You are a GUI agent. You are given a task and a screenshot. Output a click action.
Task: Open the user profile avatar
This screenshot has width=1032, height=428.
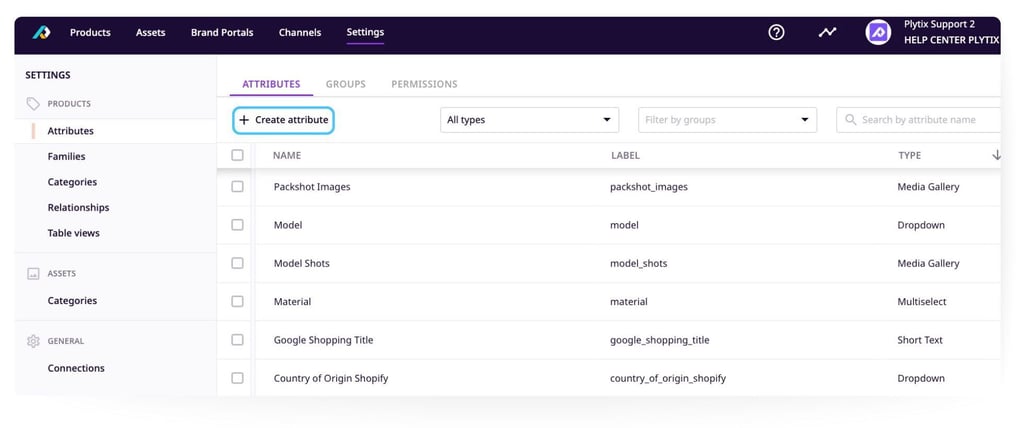pyautogui.click(x=878, y=32)
